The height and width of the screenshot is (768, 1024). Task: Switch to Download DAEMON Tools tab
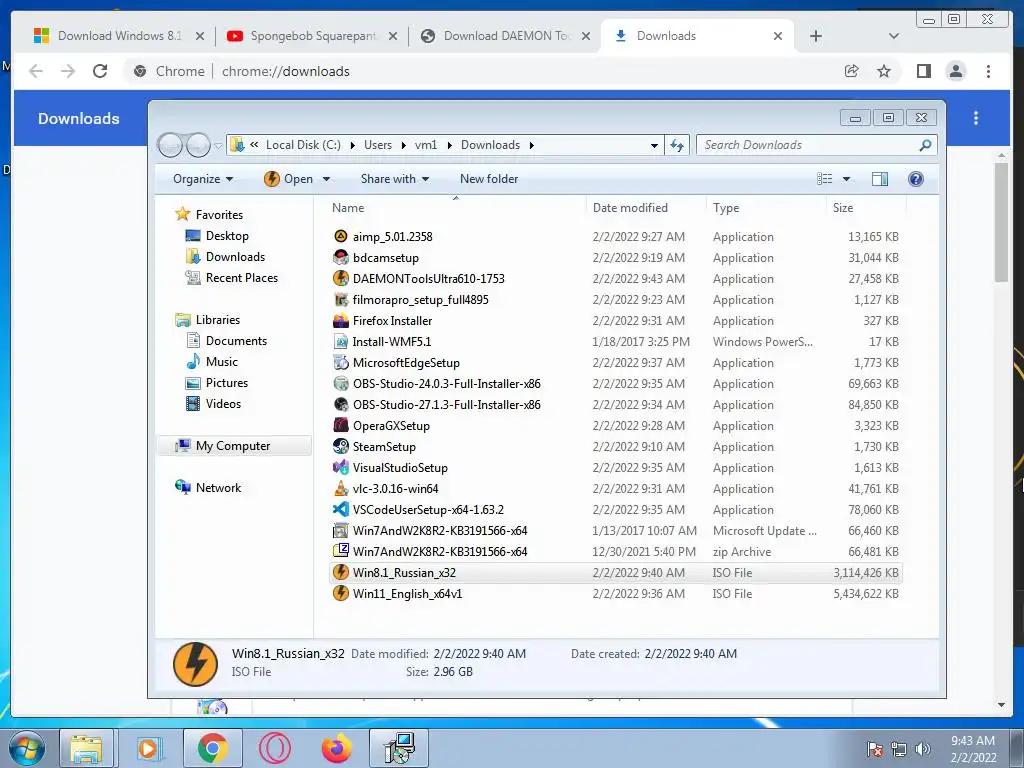507,36
